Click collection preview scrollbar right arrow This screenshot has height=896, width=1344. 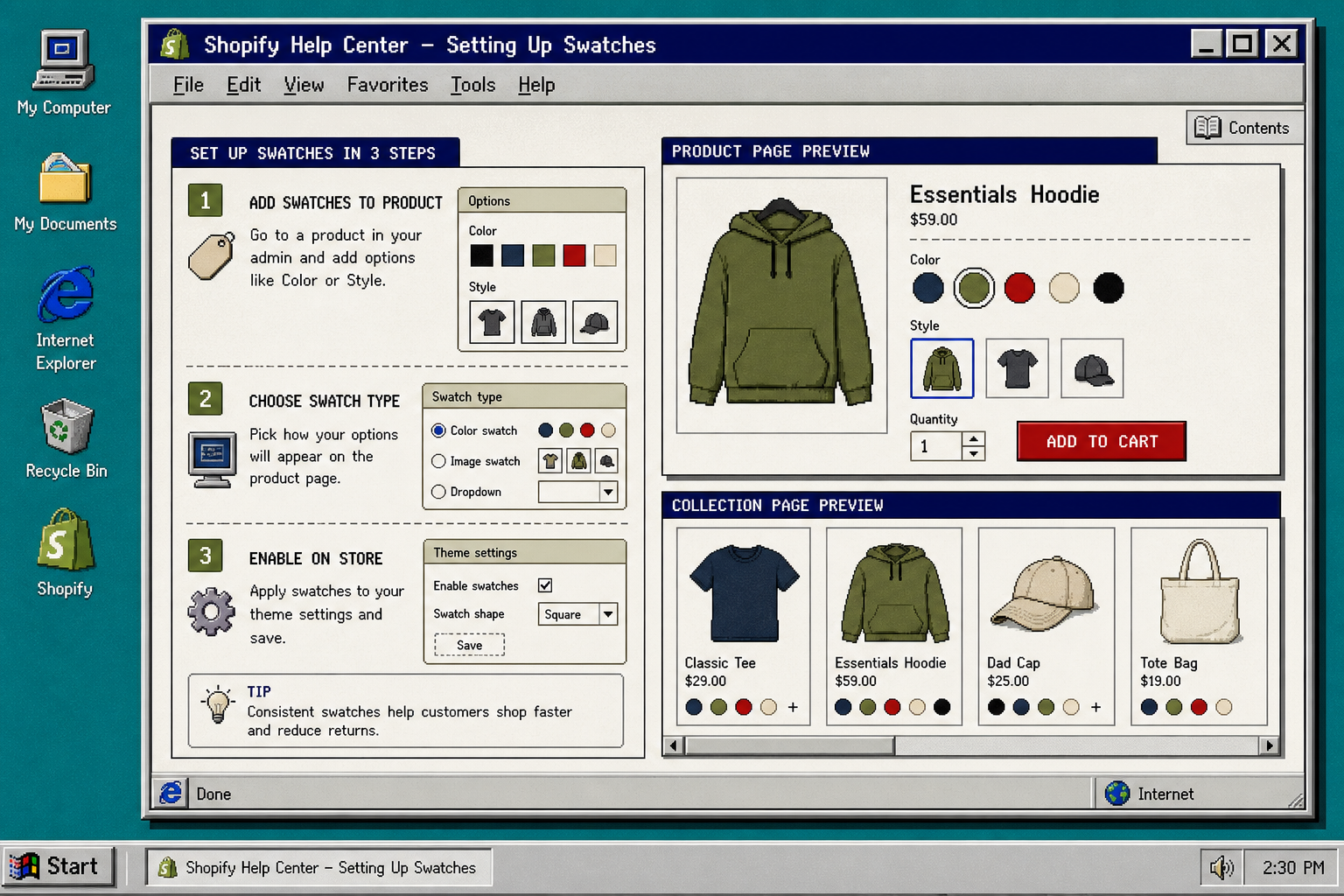(1270, 745)
